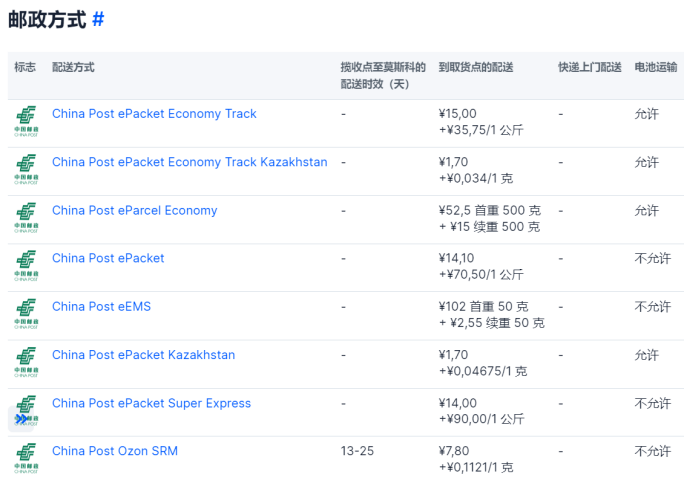This screenshot has height=484, width=684.
Task: Open China Post eEMS link
Action: tap(101, 307)
